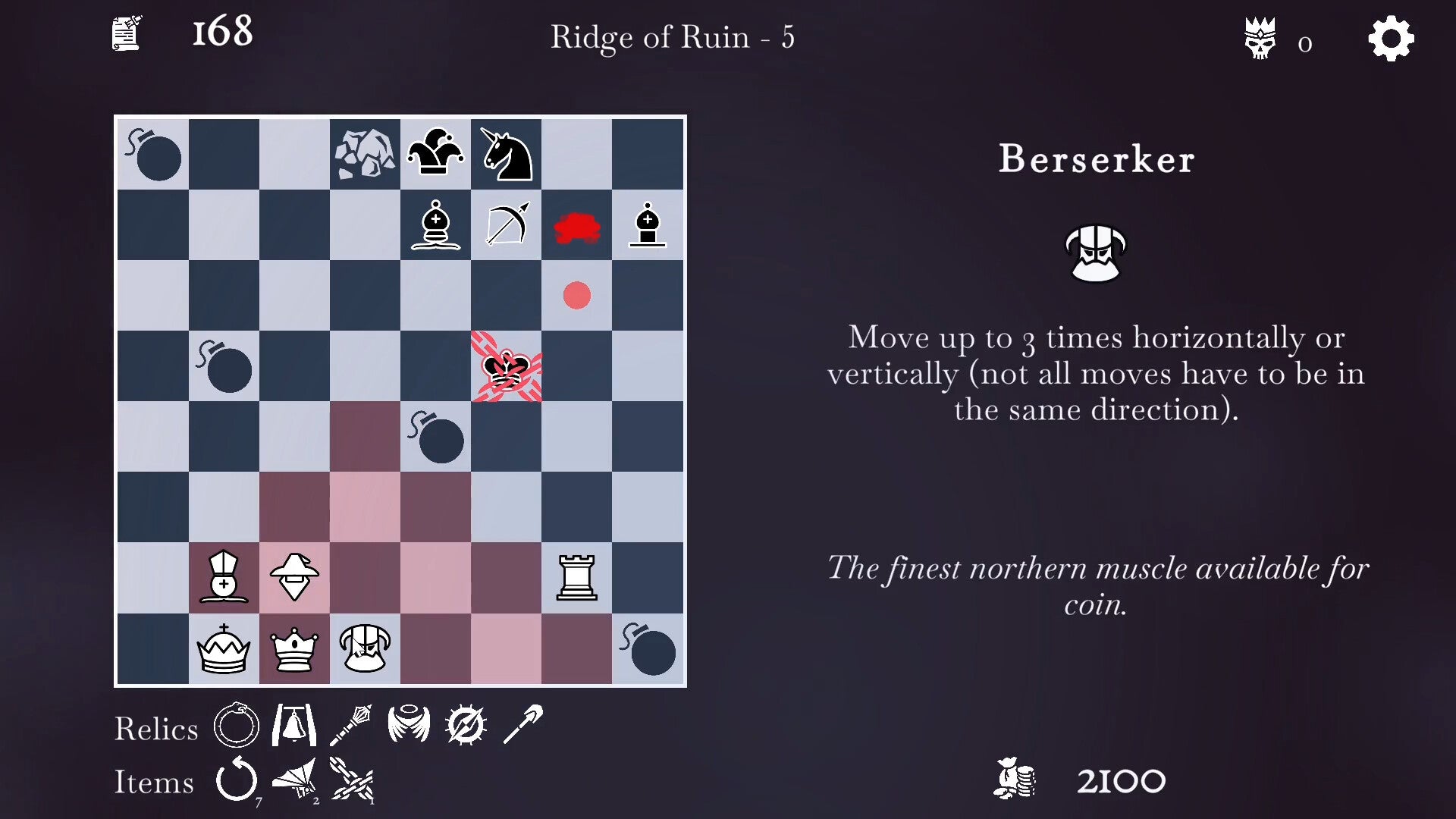Click the compass relic icon

[466, 725]
